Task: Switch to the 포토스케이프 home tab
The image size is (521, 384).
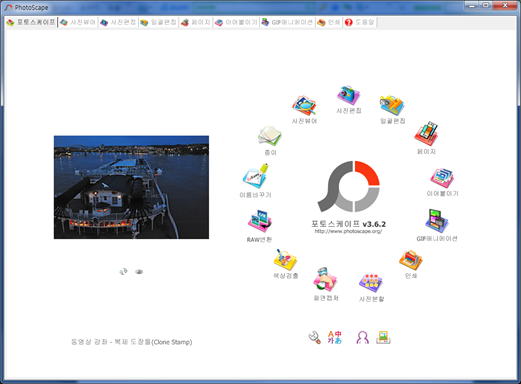Action: [31, 22]
